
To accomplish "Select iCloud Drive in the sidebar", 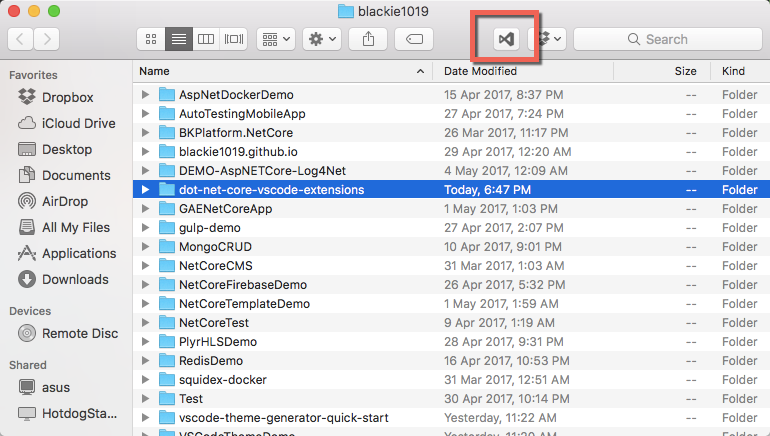I will (x=78, y=123).
